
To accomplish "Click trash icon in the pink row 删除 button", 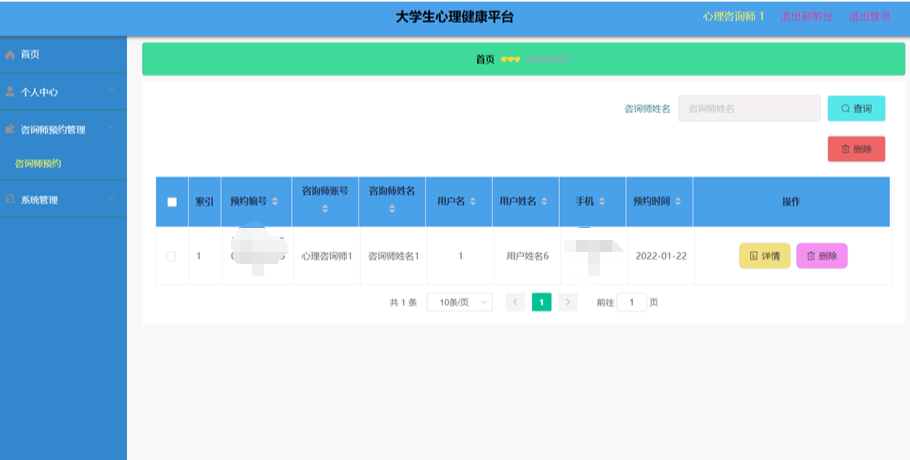I will pos(811,256).
